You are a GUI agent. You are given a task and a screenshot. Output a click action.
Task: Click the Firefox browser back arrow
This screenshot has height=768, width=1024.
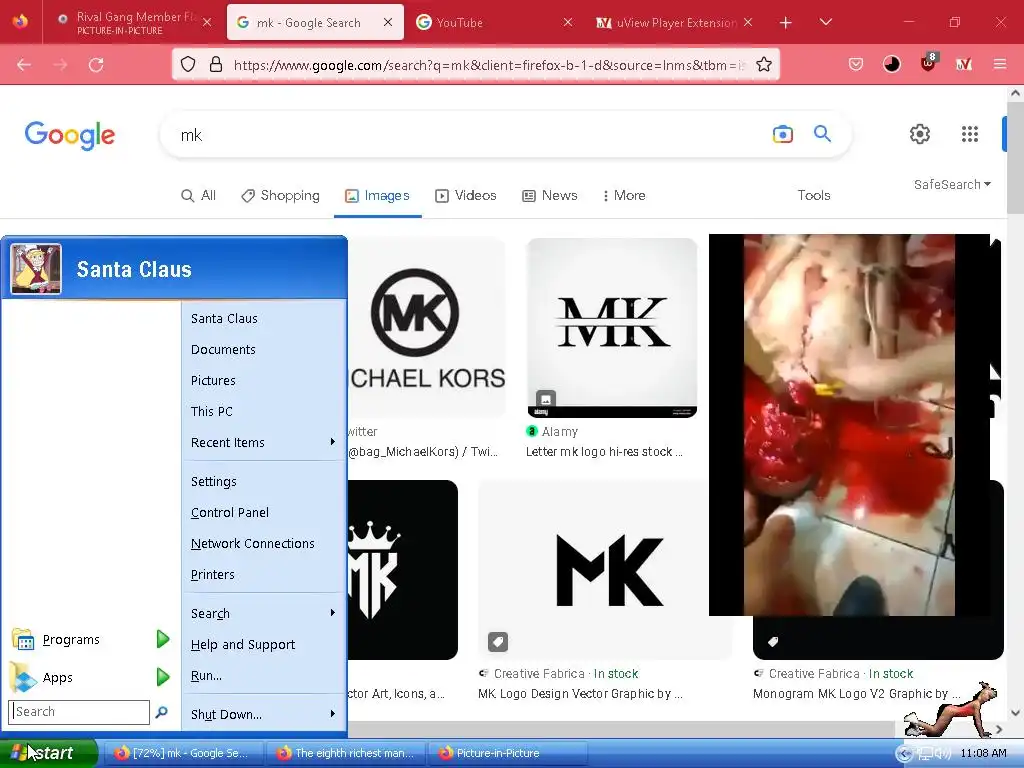pos(24,65)
